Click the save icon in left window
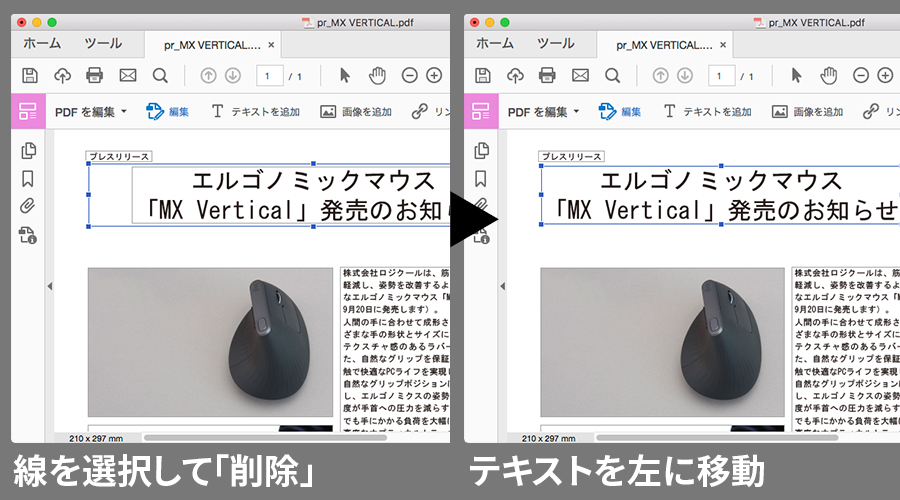This screenshot has height=500, width=900. point(30,75)
